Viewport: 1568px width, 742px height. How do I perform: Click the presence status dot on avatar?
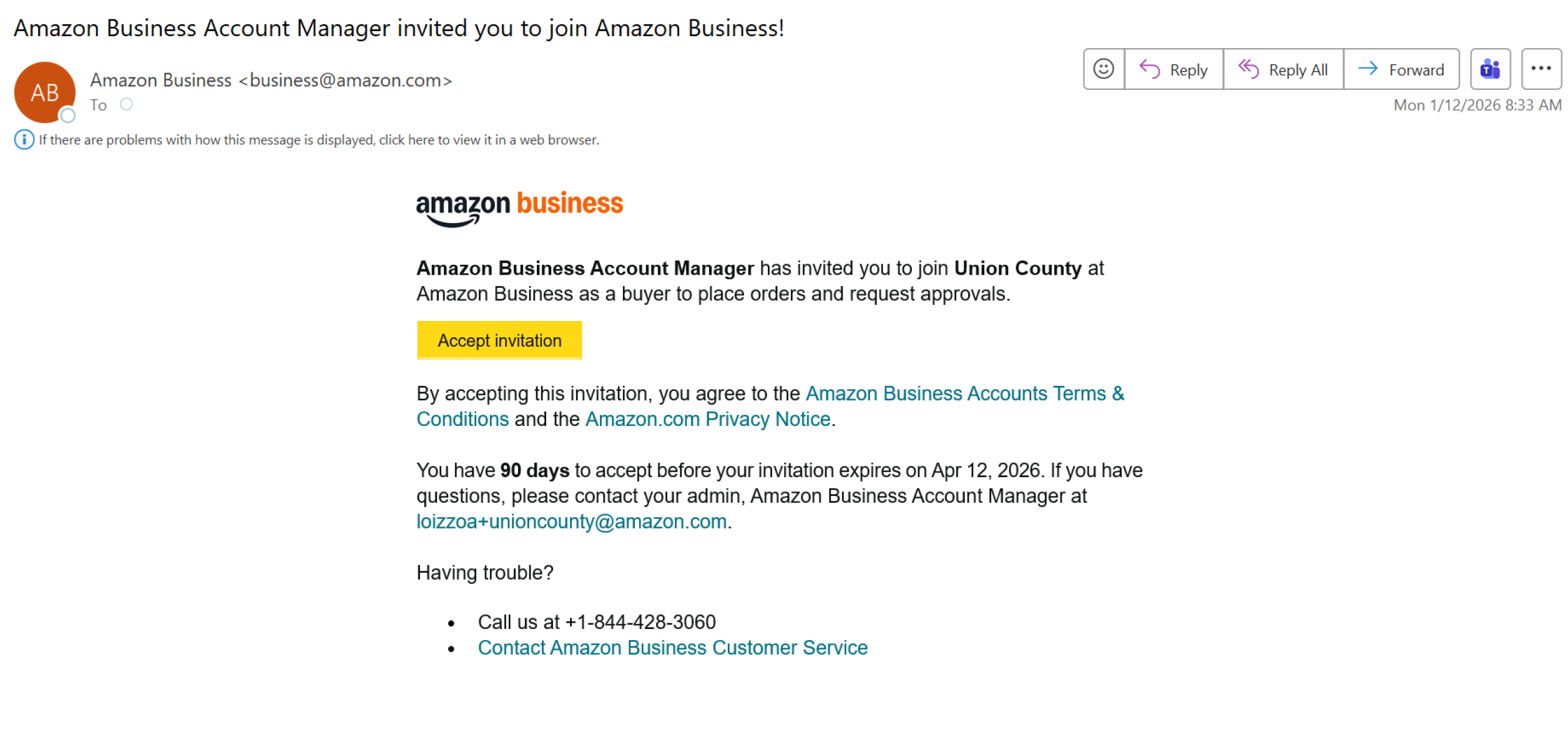click(x=67, y=116)
